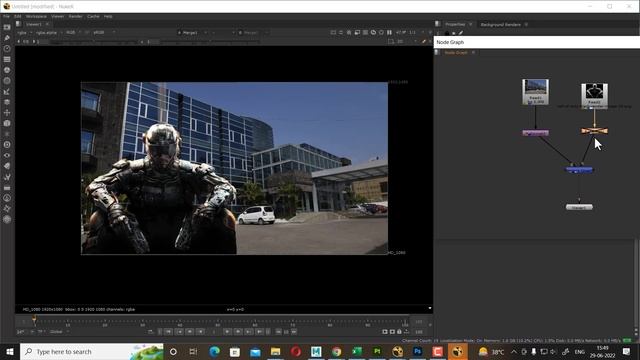Click the Windows search box
This screenshot has width=640, height=360.
[x=92, y=351]
